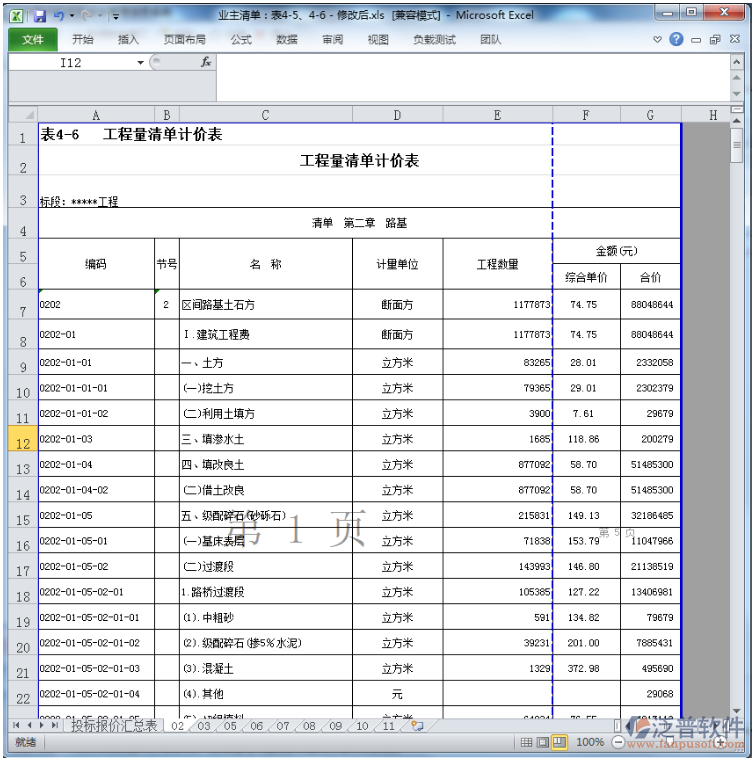The width and height of the screenshot is (755, 760).
Task: Click the 100% zoom level button
Action: click(x=589, y=743)
